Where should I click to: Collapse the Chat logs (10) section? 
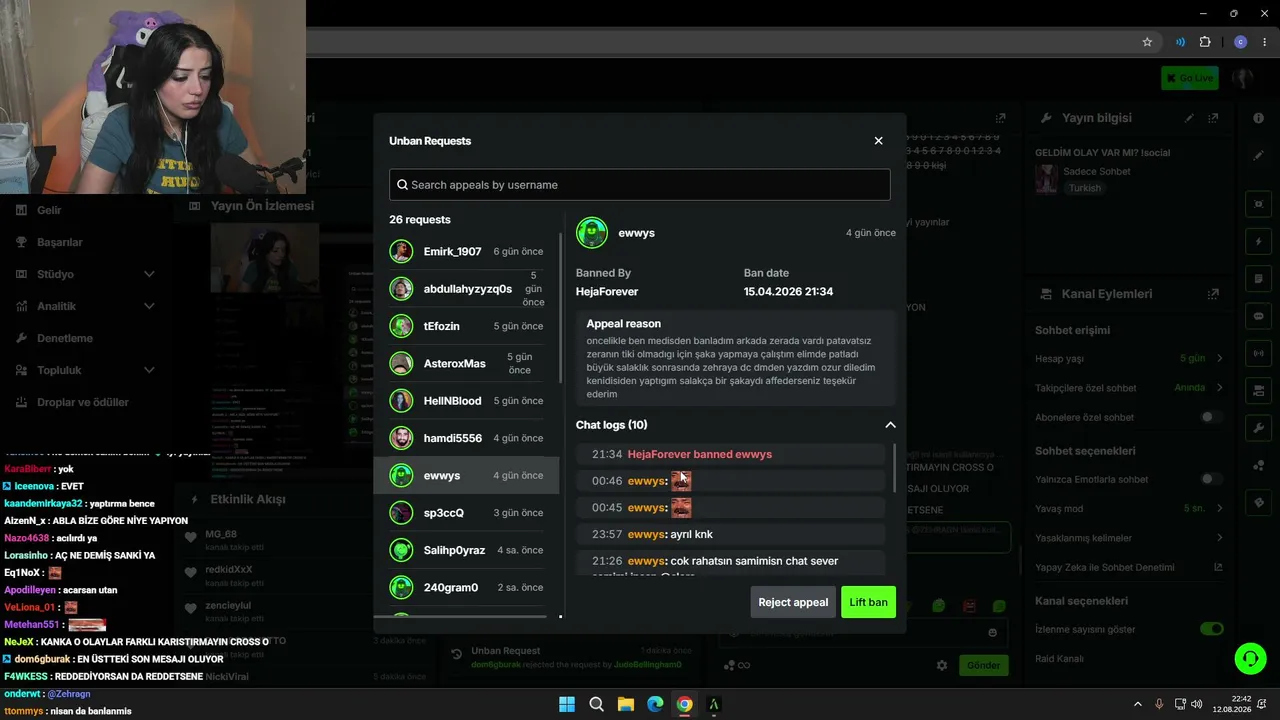890,425
